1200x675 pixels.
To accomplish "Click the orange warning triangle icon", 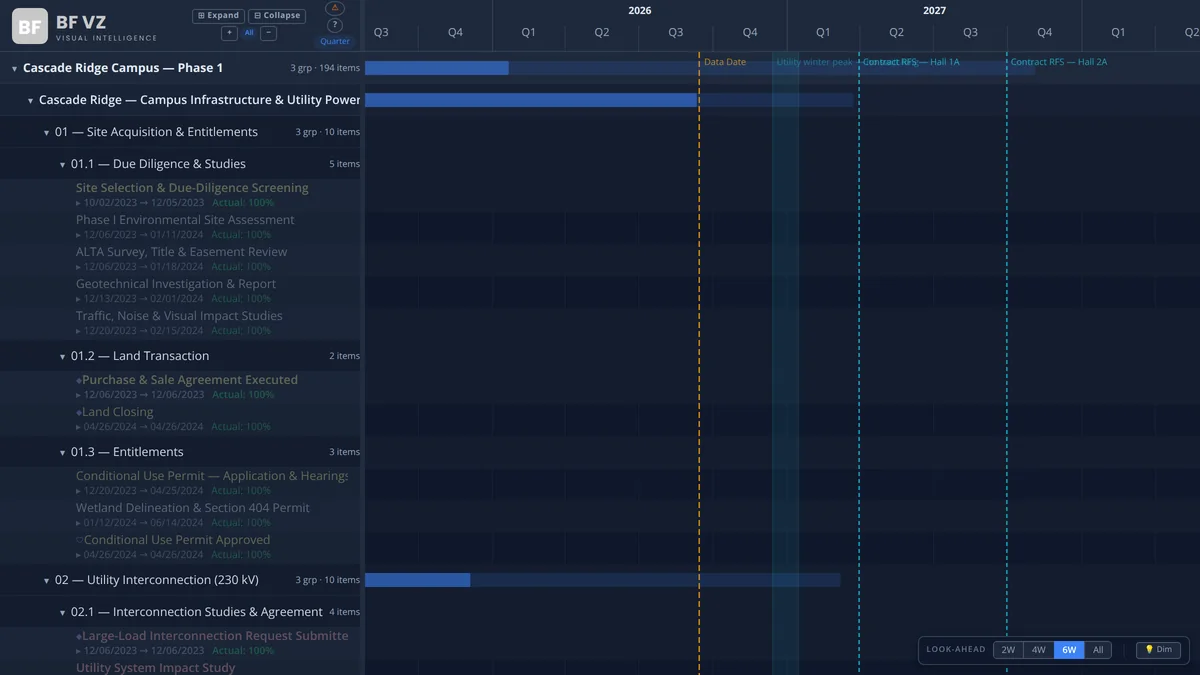I will (x=335, y=8).
